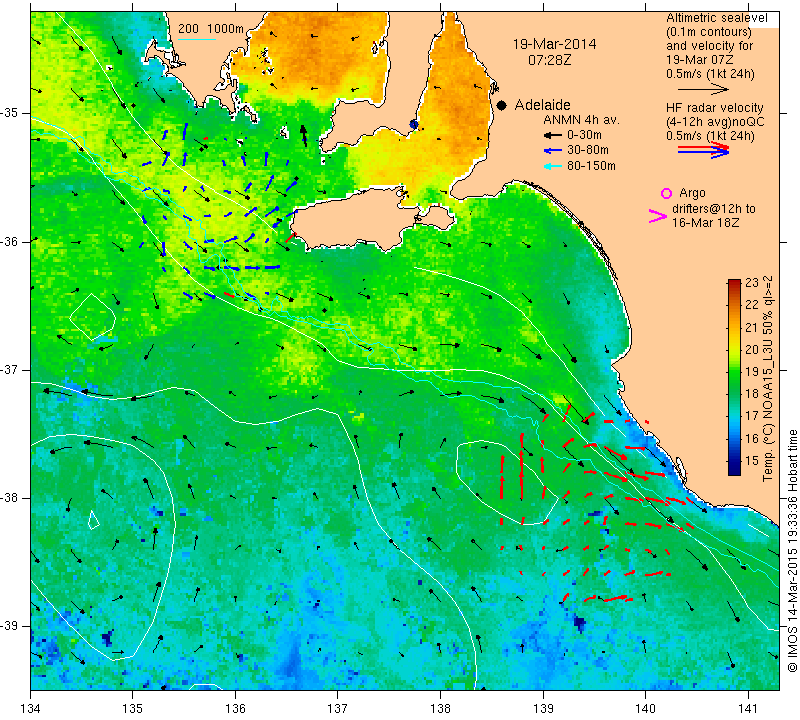Viewport: 800px width, 720px height.
Task: Click the '0-30m' depth legend label
Action: pyautogui.click(x=584, y=135)
